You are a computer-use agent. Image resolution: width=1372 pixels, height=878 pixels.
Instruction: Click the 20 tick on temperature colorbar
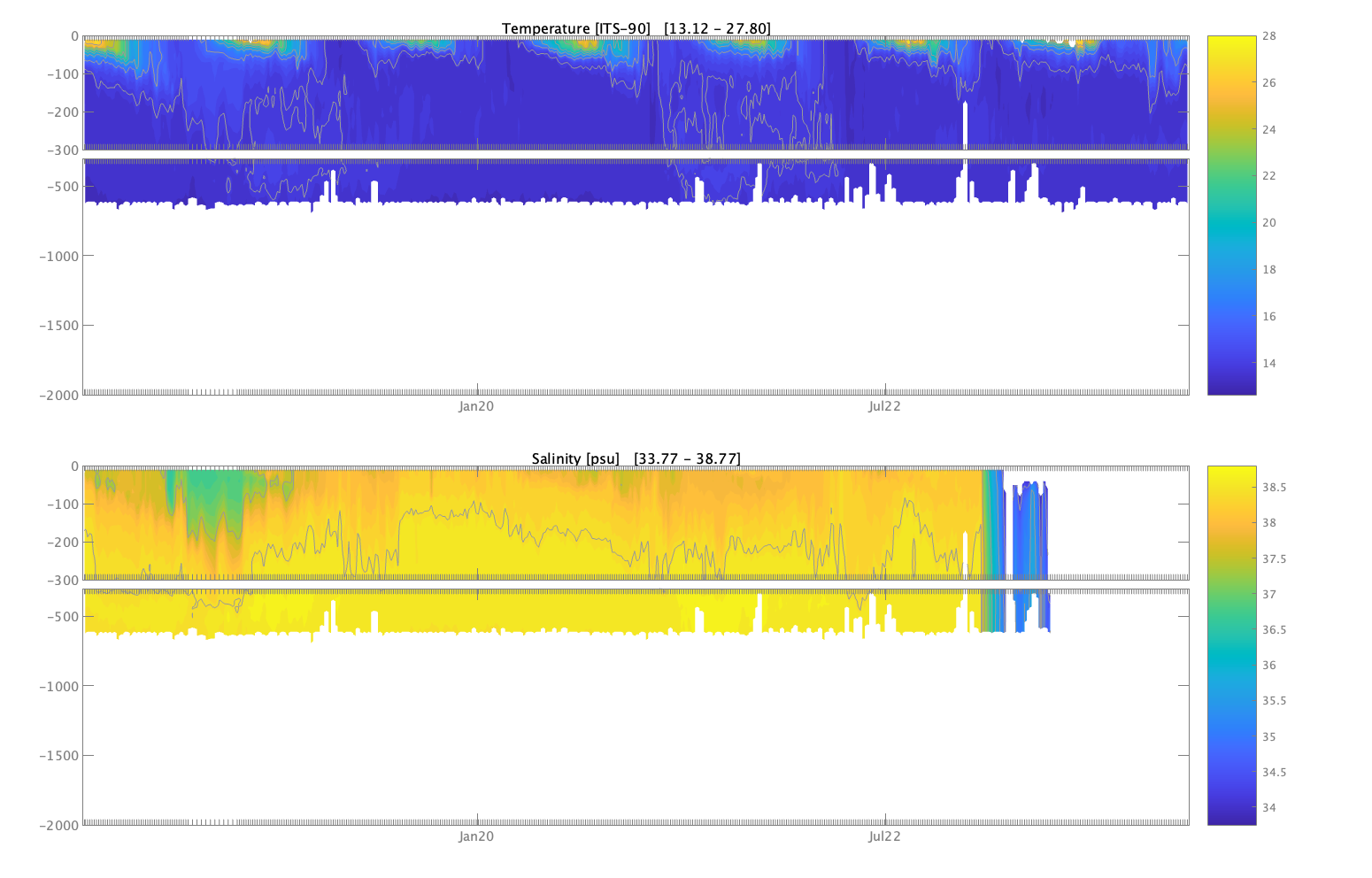pos(1268,223)
